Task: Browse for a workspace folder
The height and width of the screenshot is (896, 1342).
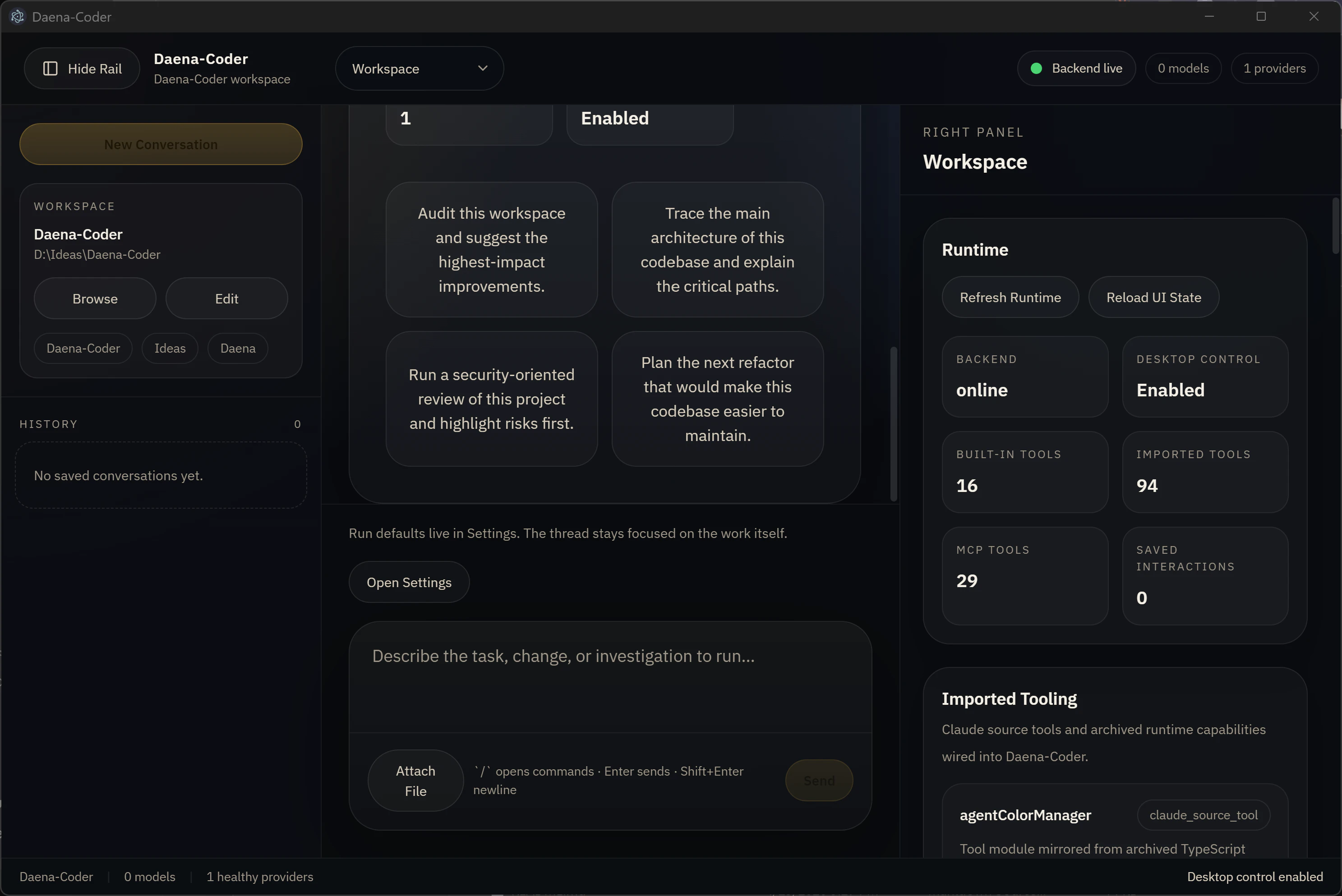Action: pyautogui.click(x=95, y=299)
